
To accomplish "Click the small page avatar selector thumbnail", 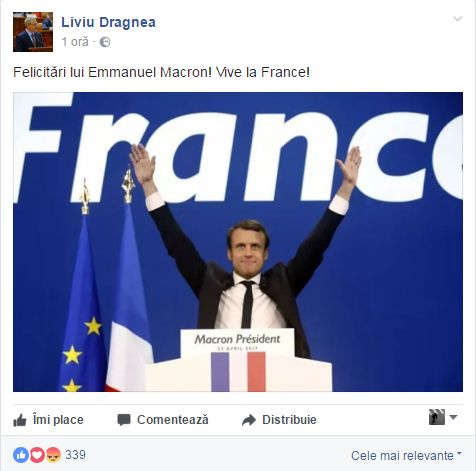I will [x=437, y=417].
